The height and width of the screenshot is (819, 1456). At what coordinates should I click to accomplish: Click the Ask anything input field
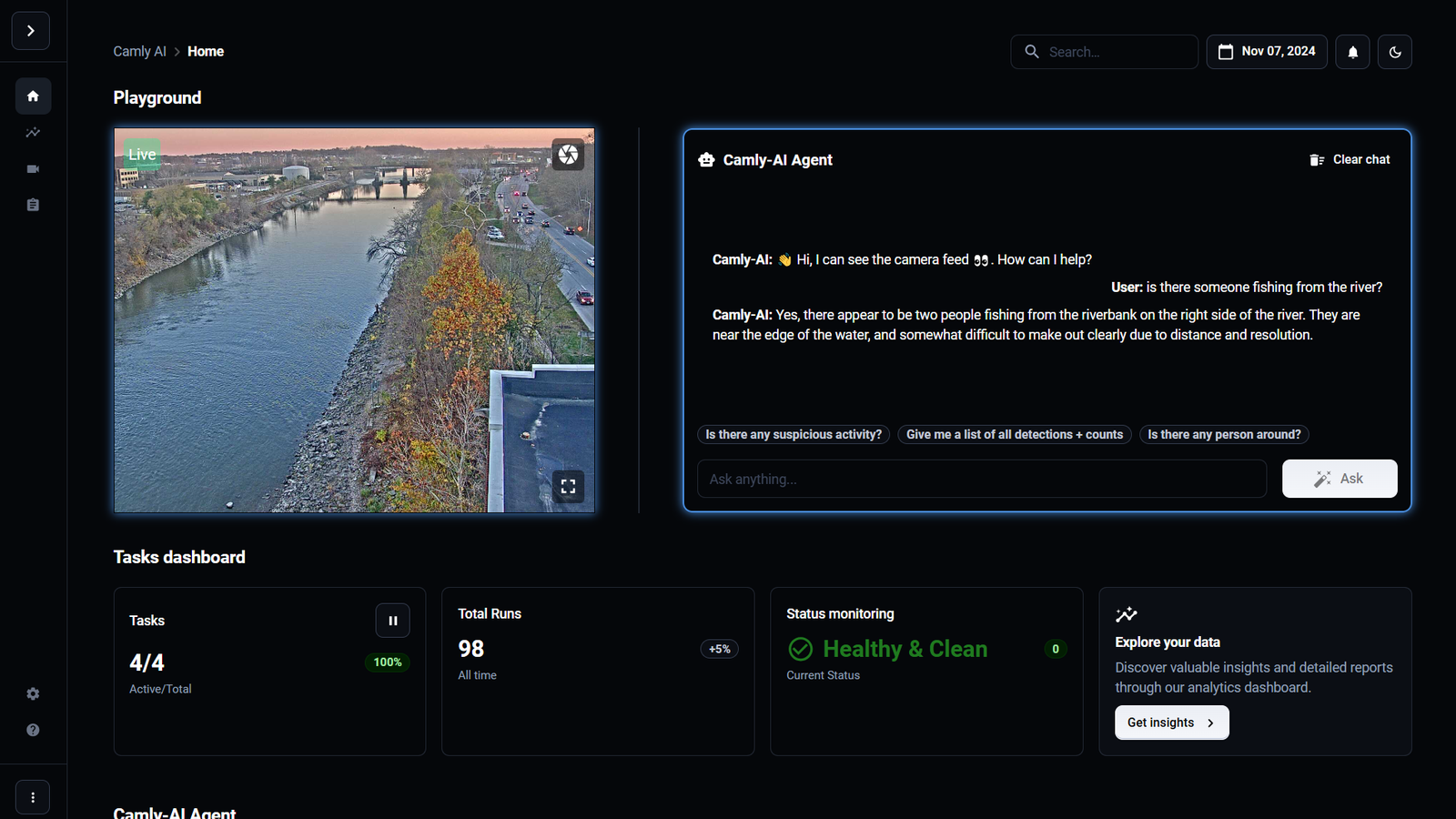click(x=982, y=479)
